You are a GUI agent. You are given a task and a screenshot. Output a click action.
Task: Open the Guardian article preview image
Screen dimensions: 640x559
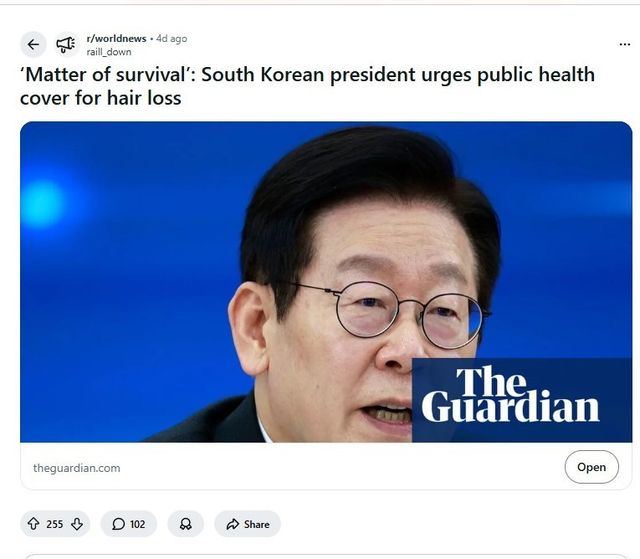326,282
